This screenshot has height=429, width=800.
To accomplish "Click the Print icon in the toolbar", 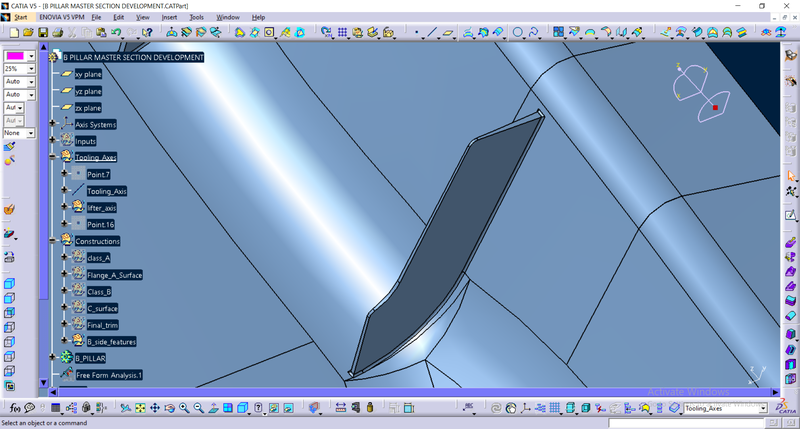I will 59,33.
